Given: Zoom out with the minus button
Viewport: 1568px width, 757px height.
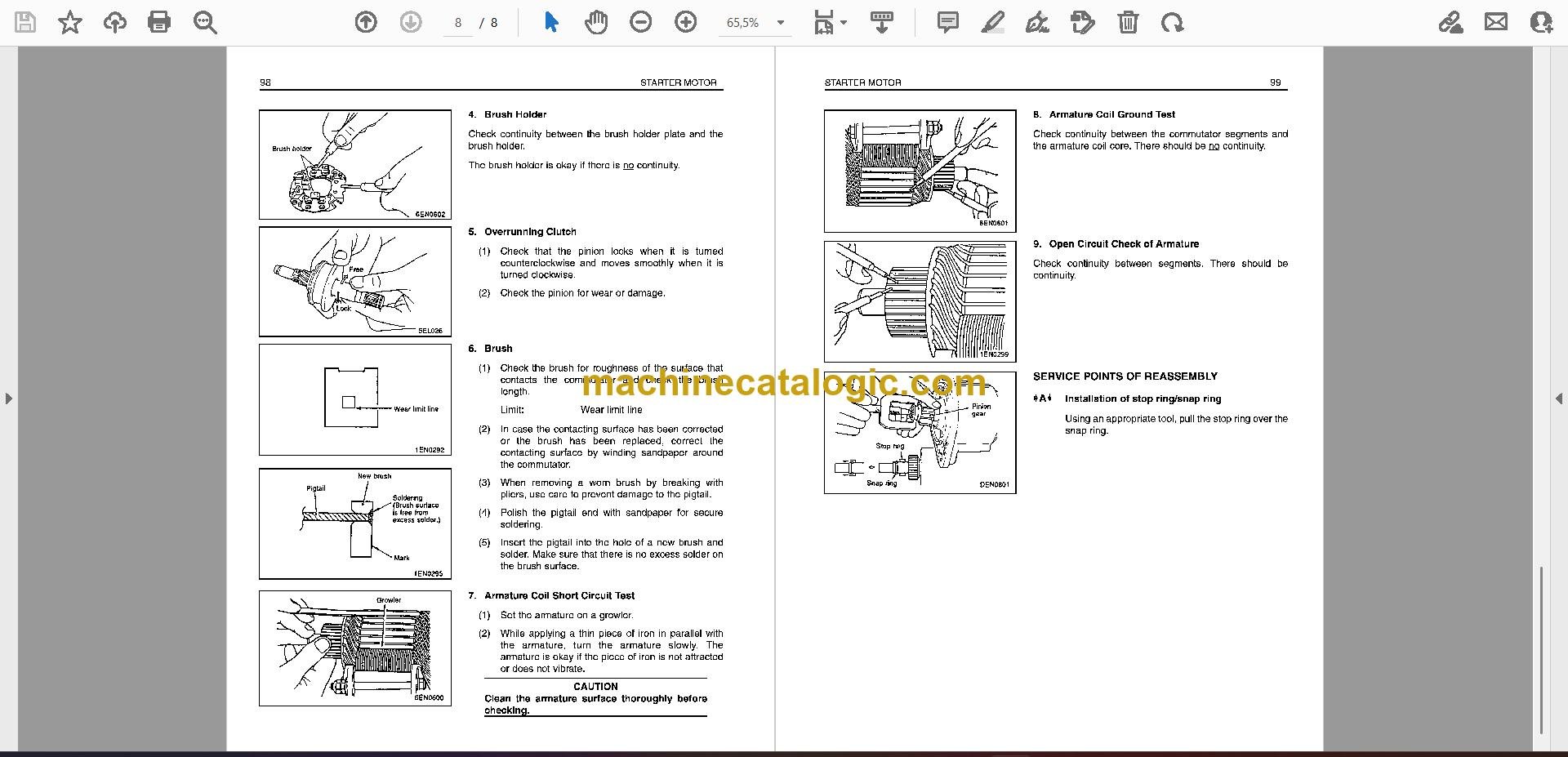Looking at the screenshot, I should pyautogui.click(x=641, y=23).
